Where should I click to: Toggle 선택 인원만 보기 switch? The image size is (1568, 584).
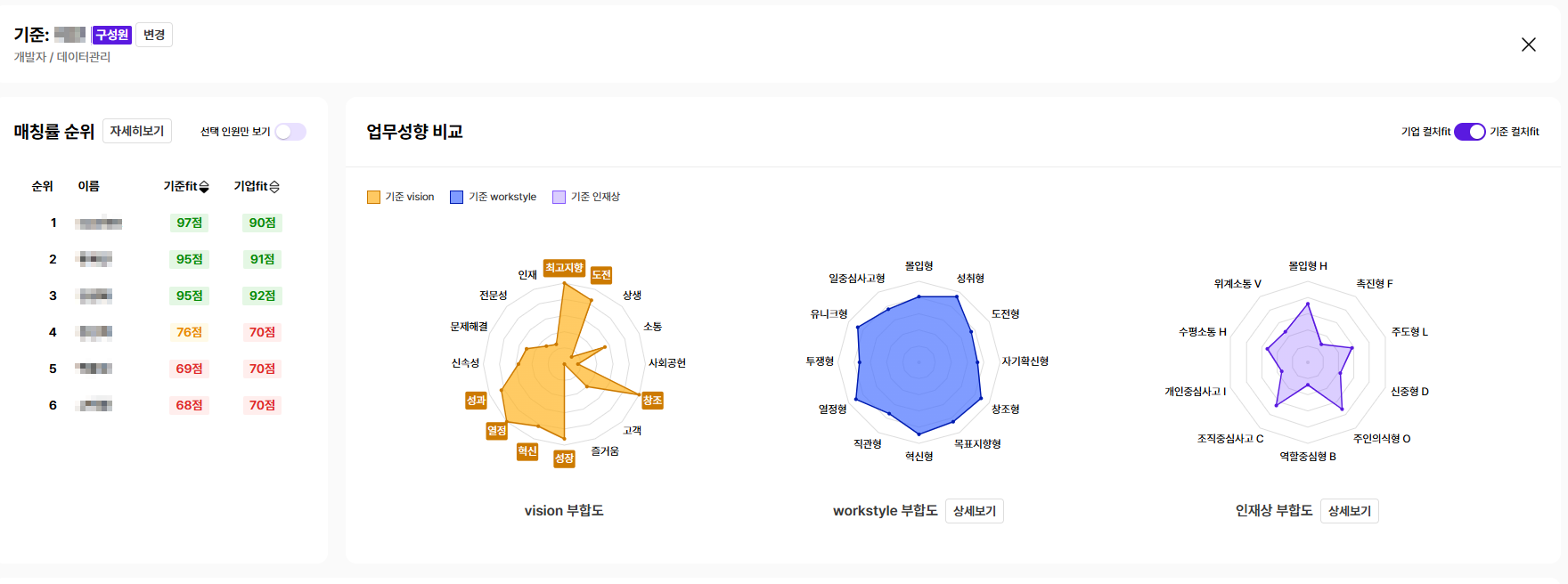coord(290,132)
